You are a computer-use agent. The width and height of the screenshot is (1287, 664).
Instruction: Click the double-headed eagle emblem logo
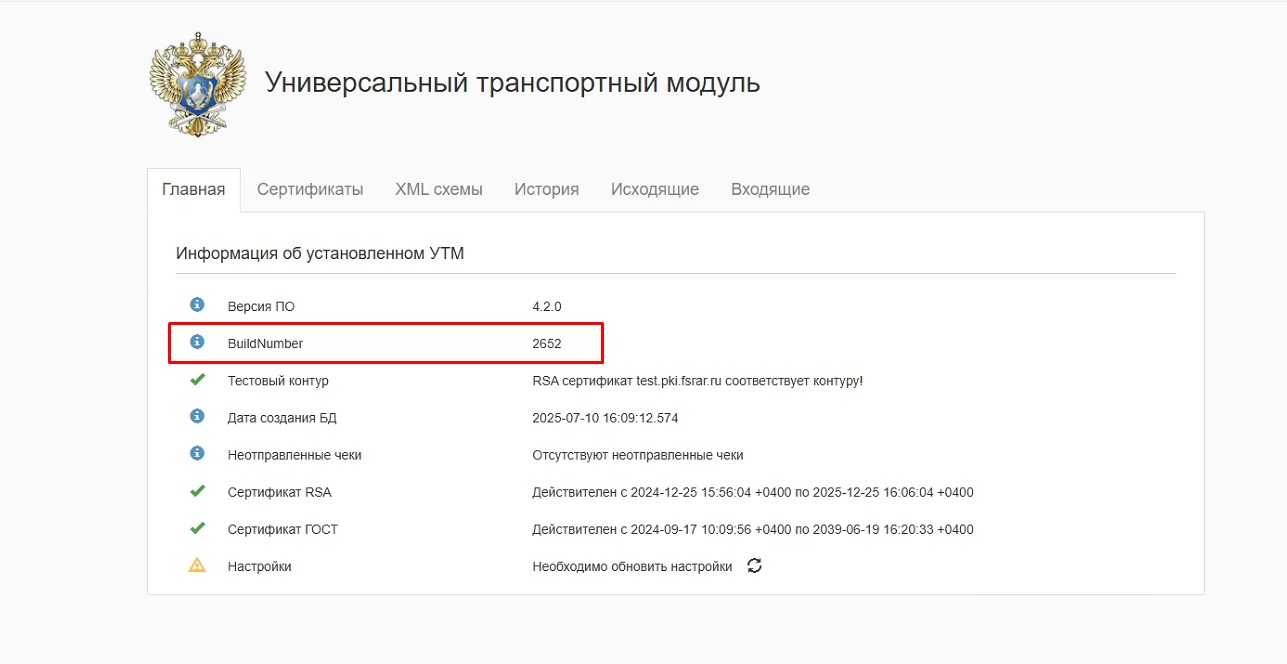197,84
